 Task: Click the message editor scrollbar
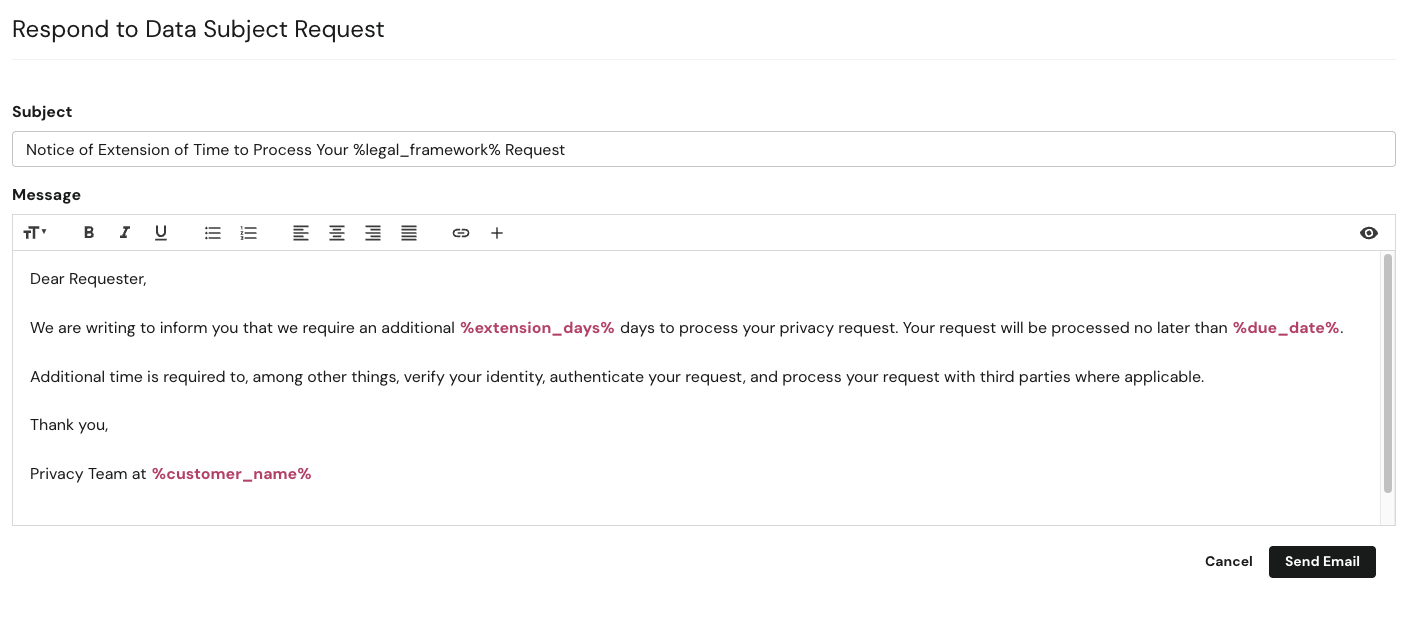(1388, 380)
